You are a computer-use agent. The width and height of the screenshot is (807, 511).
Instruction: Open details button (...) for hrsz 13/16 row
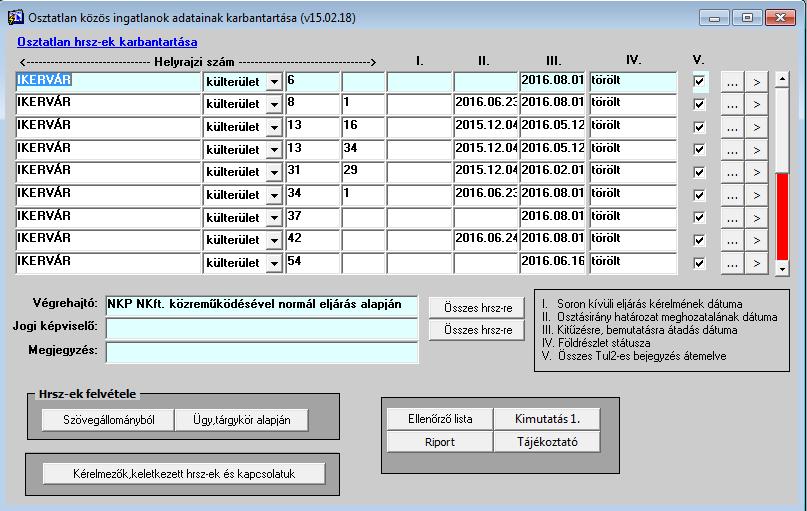click(x=732, y=127)
